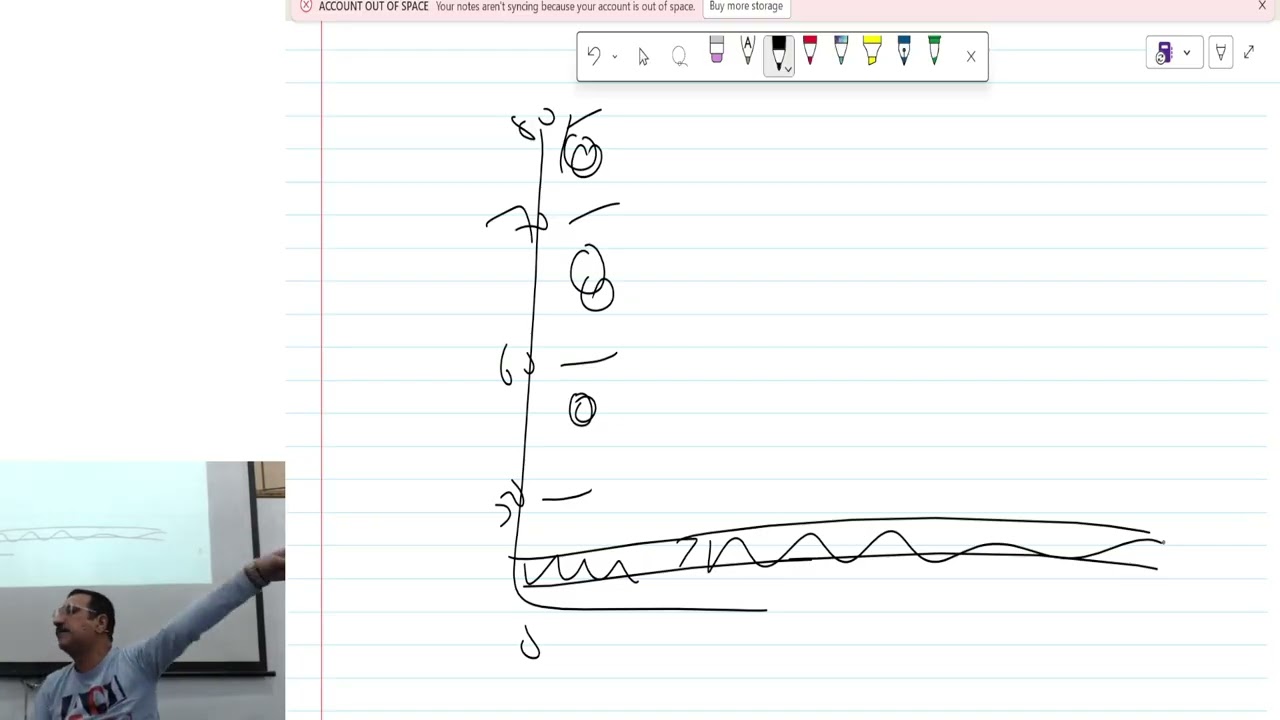Image resolution: width=1280 pixels, height=720 pixels.
Task: Click the account error circle icon
Action: click(x=306, y=6)
